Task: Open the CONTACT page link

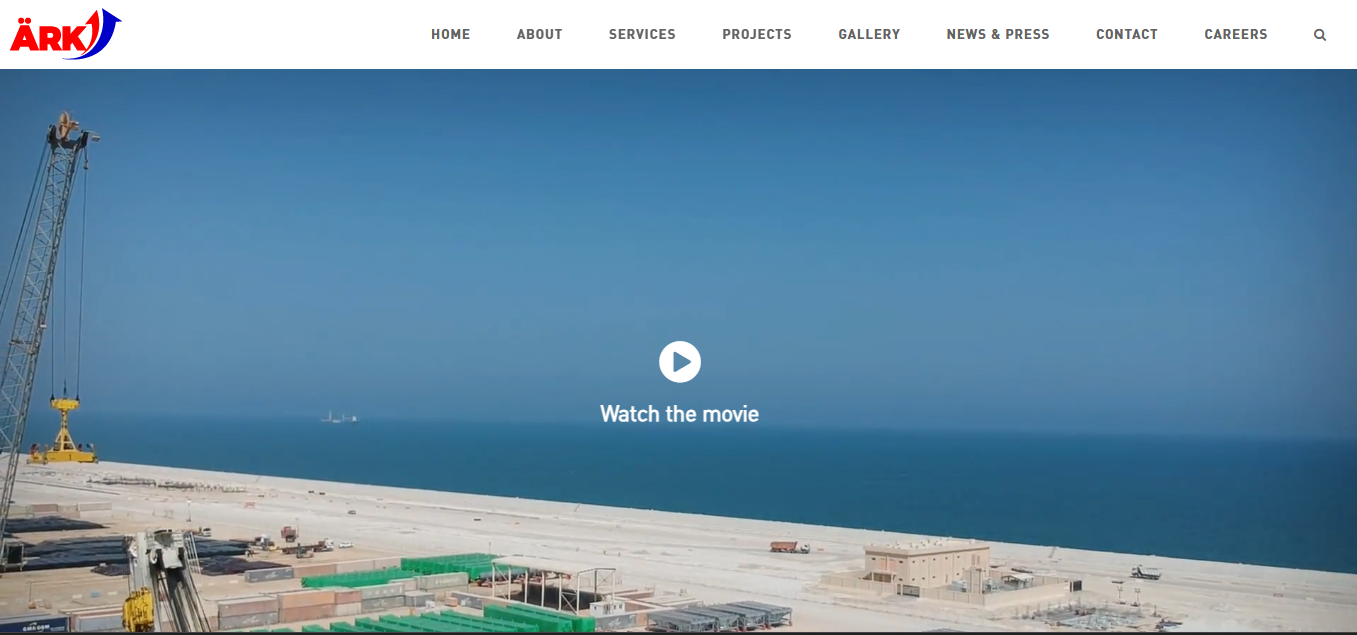Action: (x=1126, y=34)
